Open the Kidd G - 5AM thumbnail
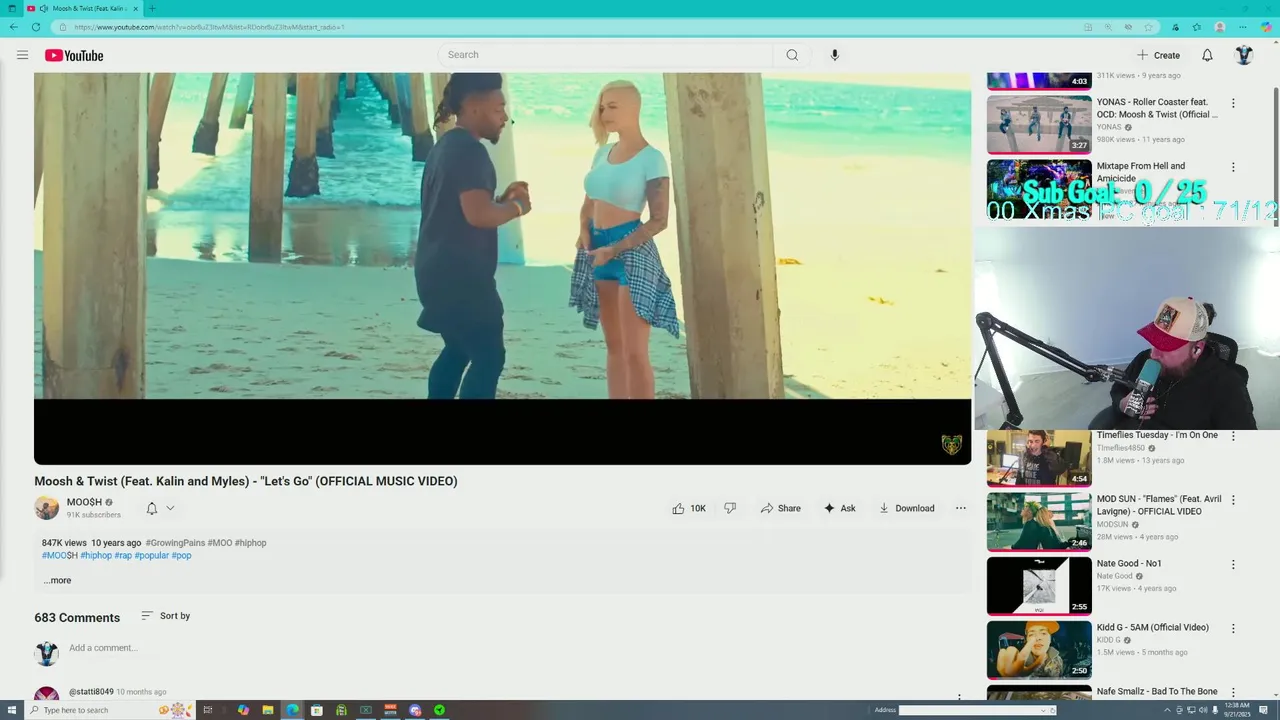The width and height of the screenshot is (1280, 720). [x=1039, y=649]
